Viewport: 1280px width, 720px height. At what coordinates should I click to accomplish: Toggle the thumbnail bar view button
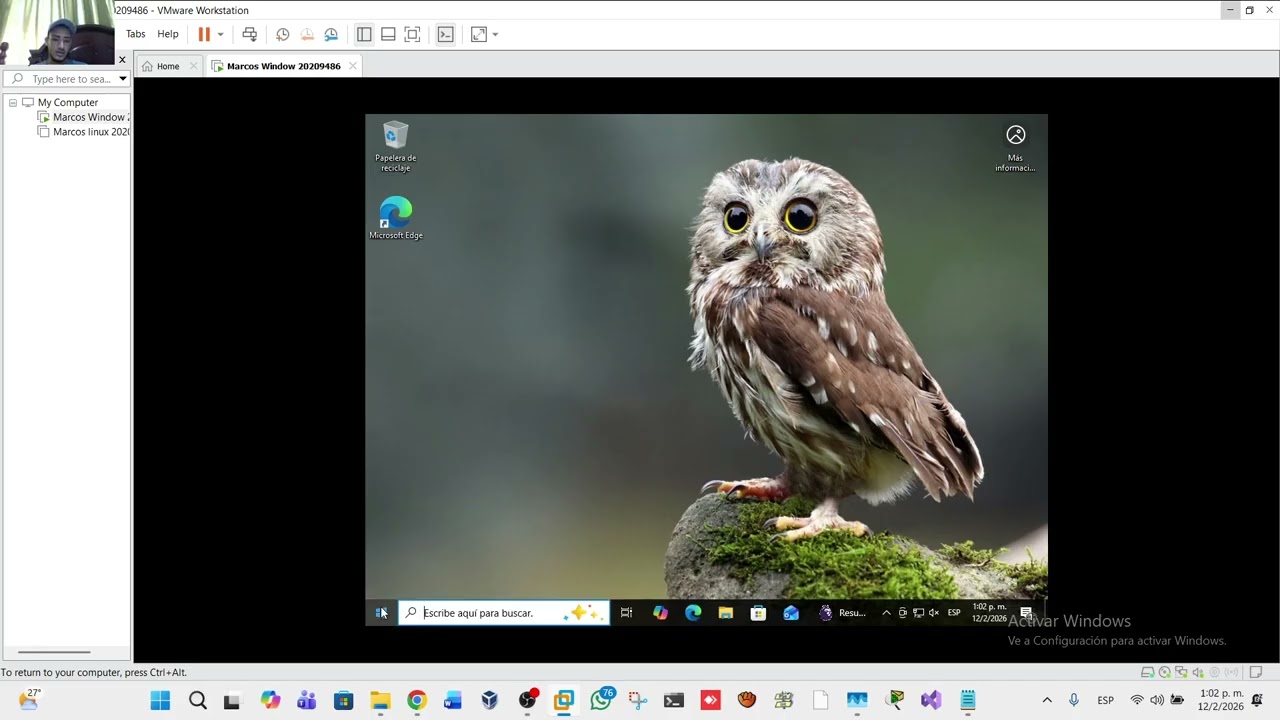pyautogui.click(x=388, y=34)
